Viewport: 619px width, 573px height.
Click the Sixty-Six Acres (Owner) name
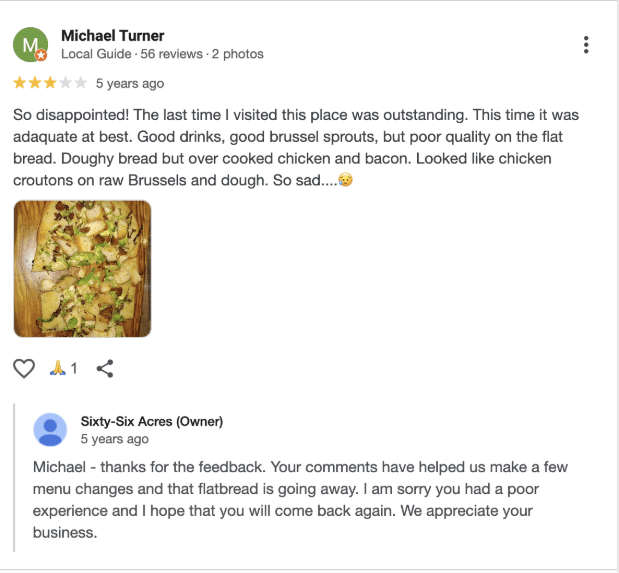coord(152,421)
